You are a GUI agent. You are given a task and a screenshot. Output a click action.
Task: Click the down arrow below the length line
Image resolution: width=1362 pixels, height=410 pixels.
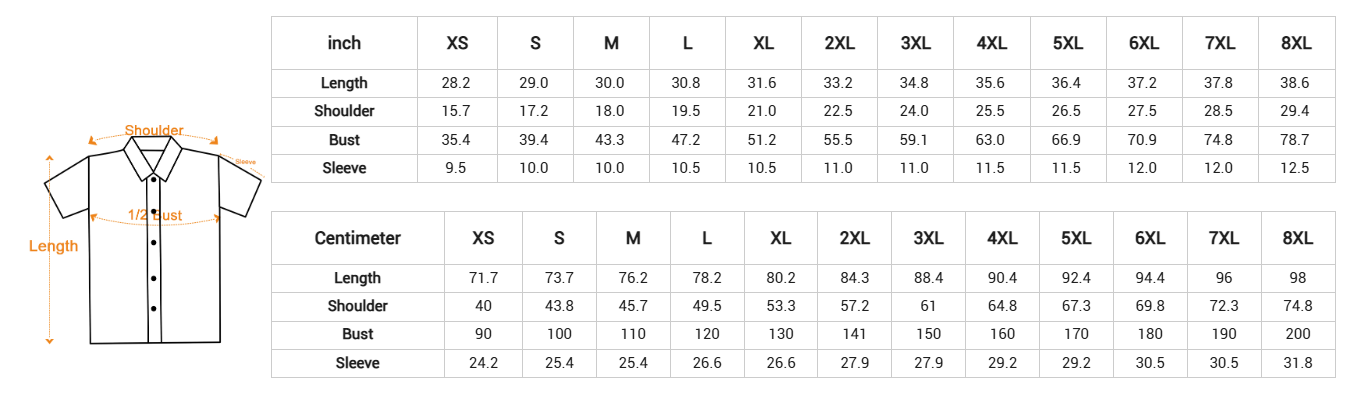pos(48,341)
